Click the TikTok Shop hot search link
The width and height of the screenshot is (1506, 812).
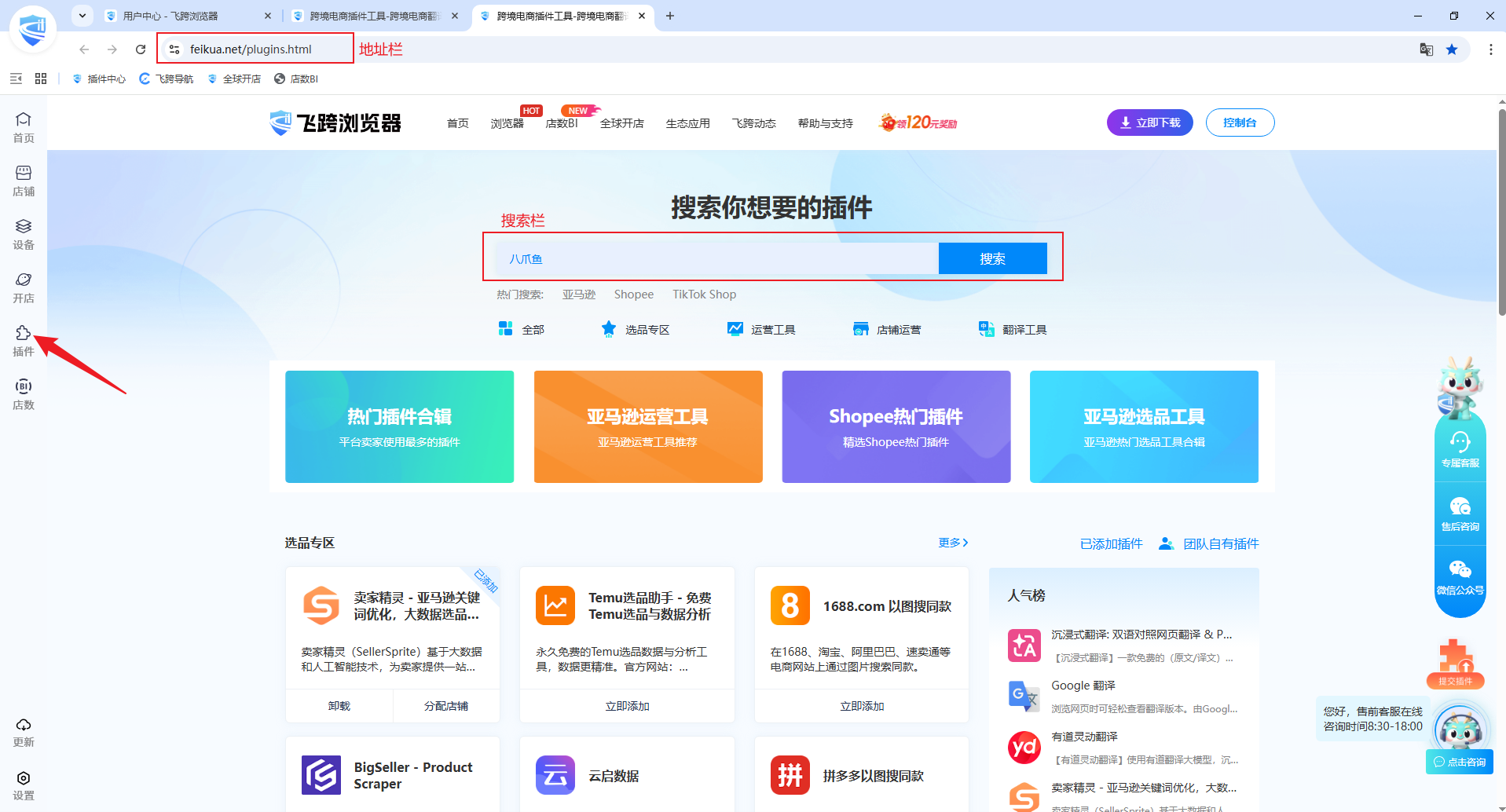click(705, 294)
